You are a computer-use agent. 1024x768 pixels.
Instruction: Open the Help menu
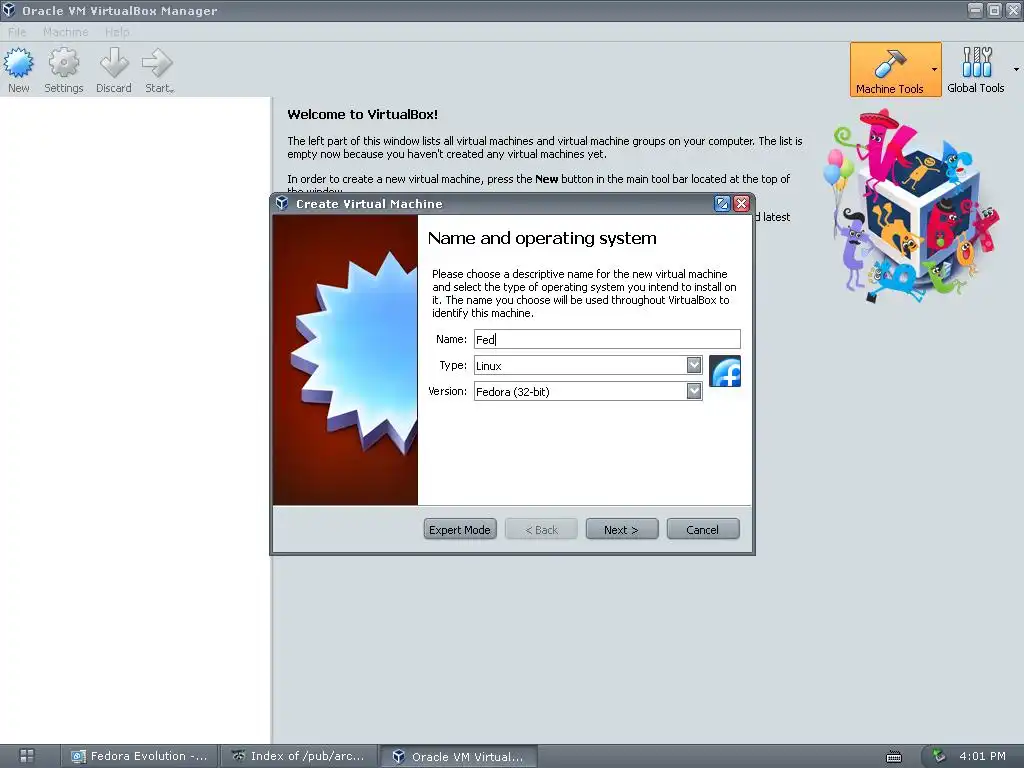[x=117, y=32]
